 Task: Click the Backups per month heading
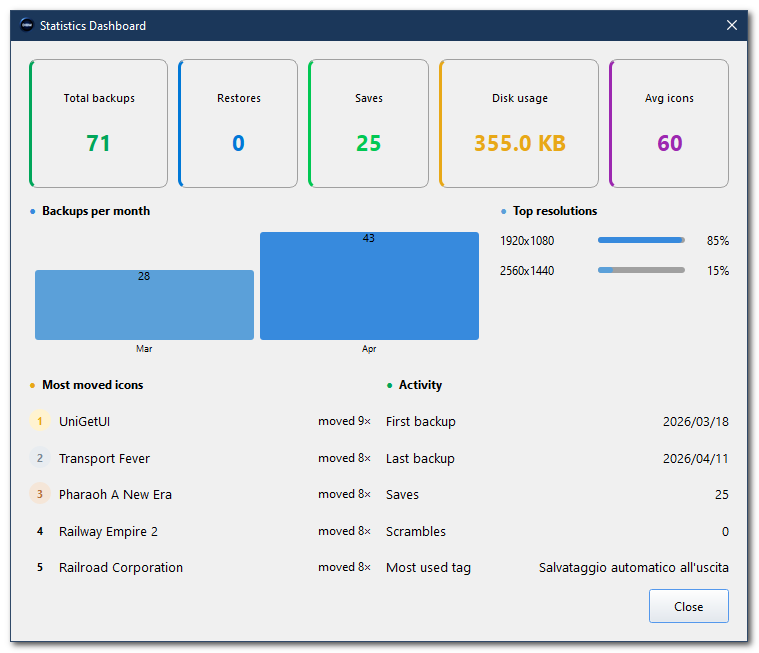coord(96,211)
